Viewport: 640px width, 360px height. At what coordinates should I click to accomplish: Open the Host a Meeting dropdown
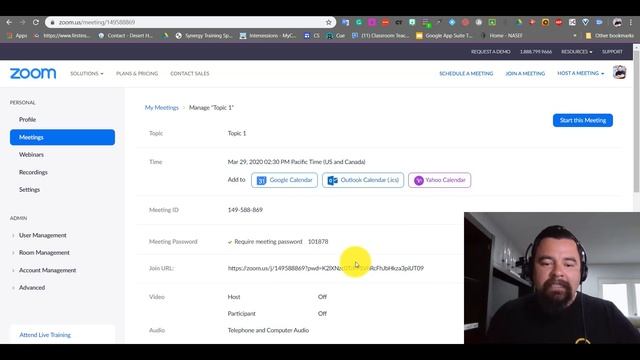point(580,73)
